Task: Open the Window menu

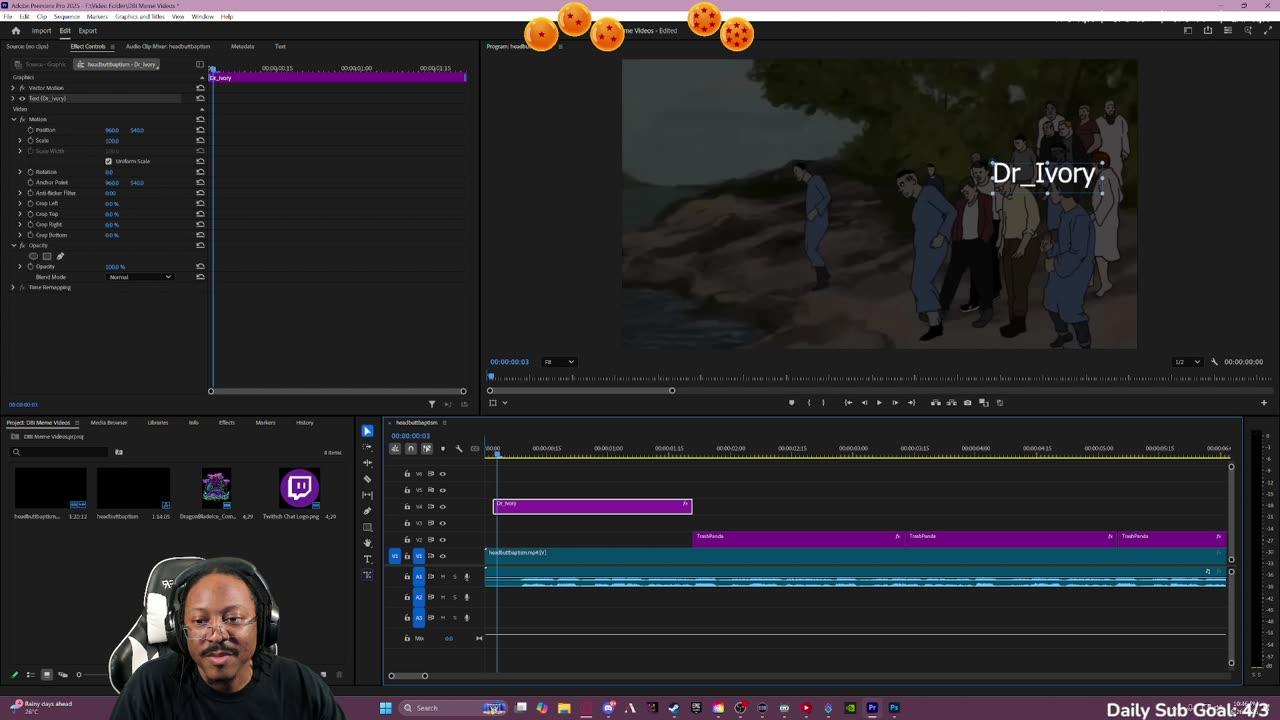Action: (x=202, y=17)
